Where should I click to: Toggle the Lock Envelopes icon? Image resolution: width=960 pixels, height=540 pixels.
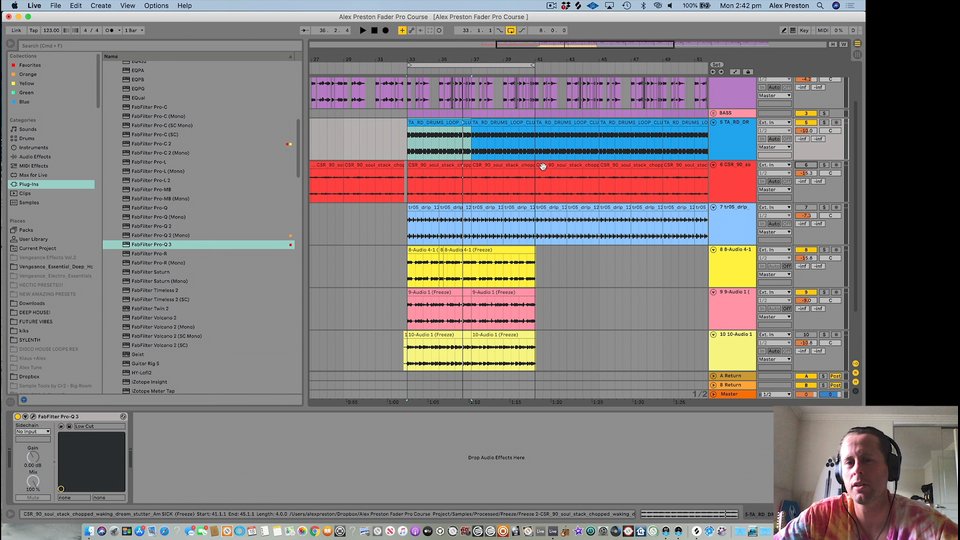click(x=748, y=72)
